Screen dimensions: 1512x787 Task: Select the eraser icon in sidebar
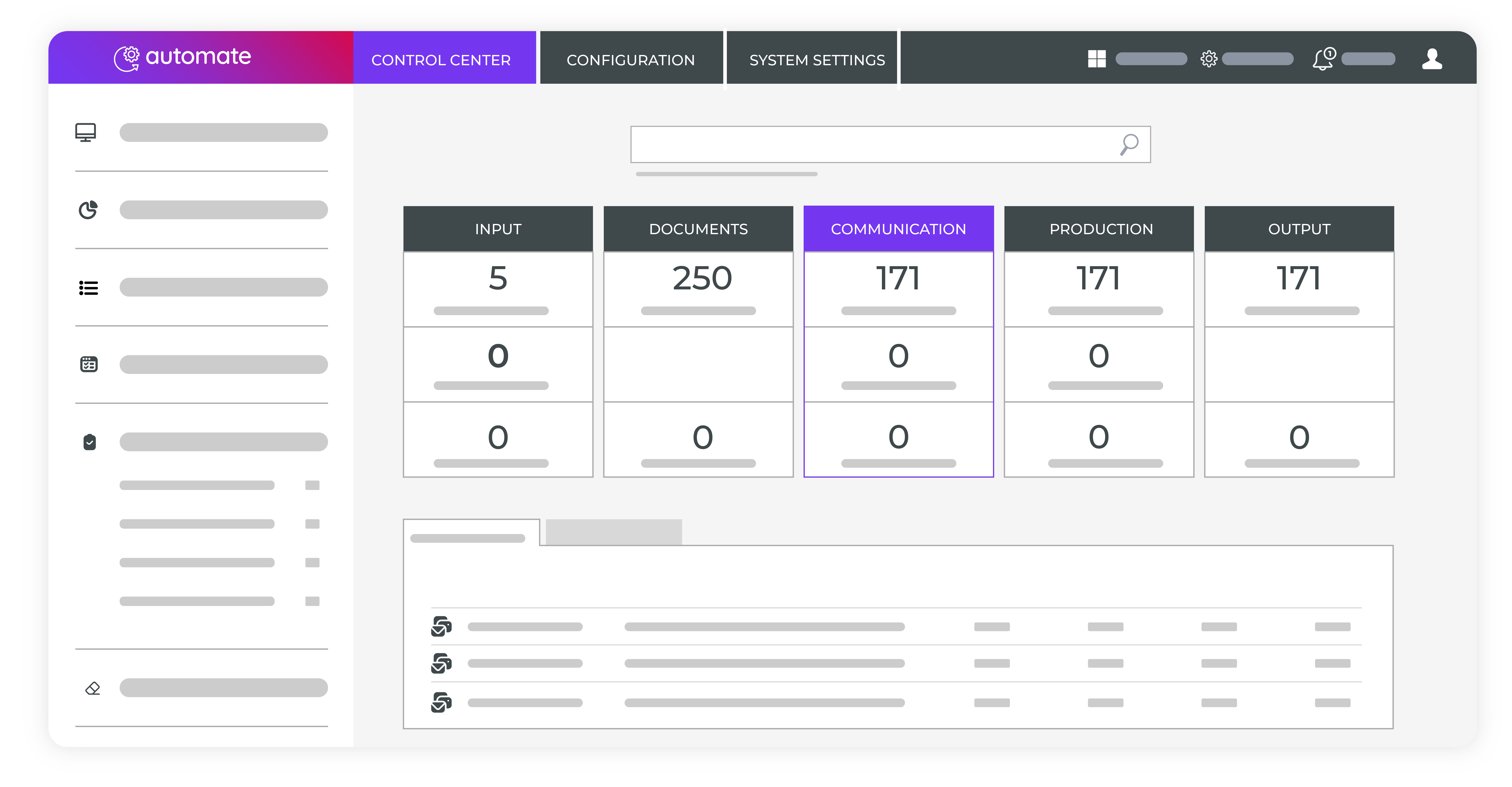(x=93, y=688)
